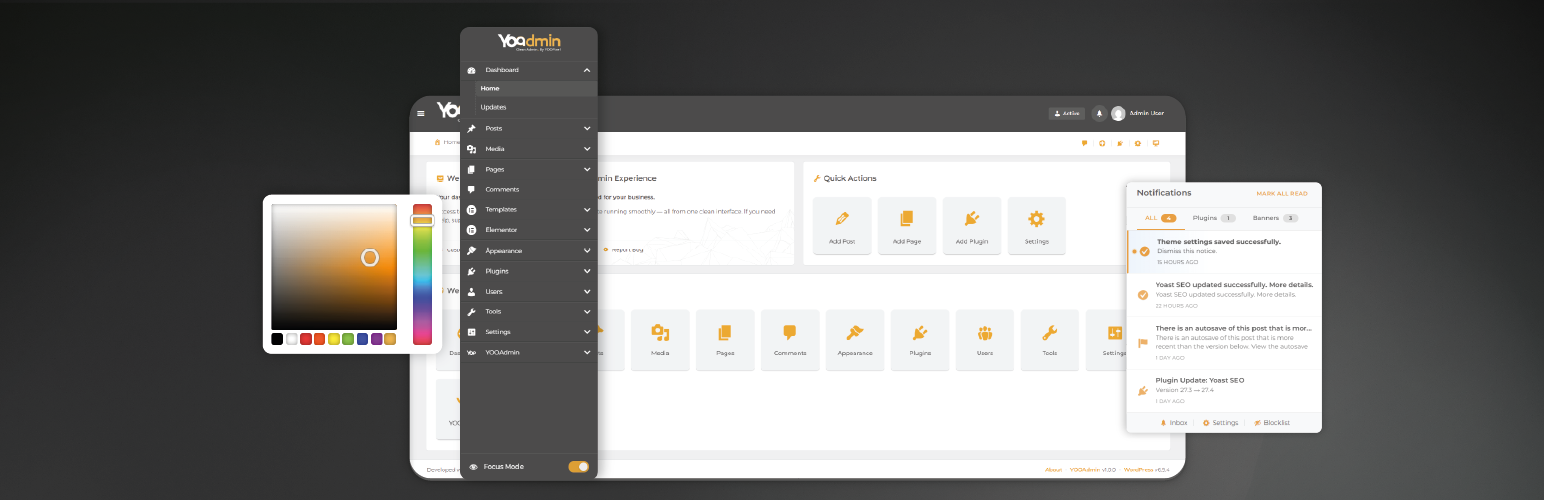Switch to the ALL notifications tab
Viewport: 1544px width, 500px height.
click(x=1160, y=217)
